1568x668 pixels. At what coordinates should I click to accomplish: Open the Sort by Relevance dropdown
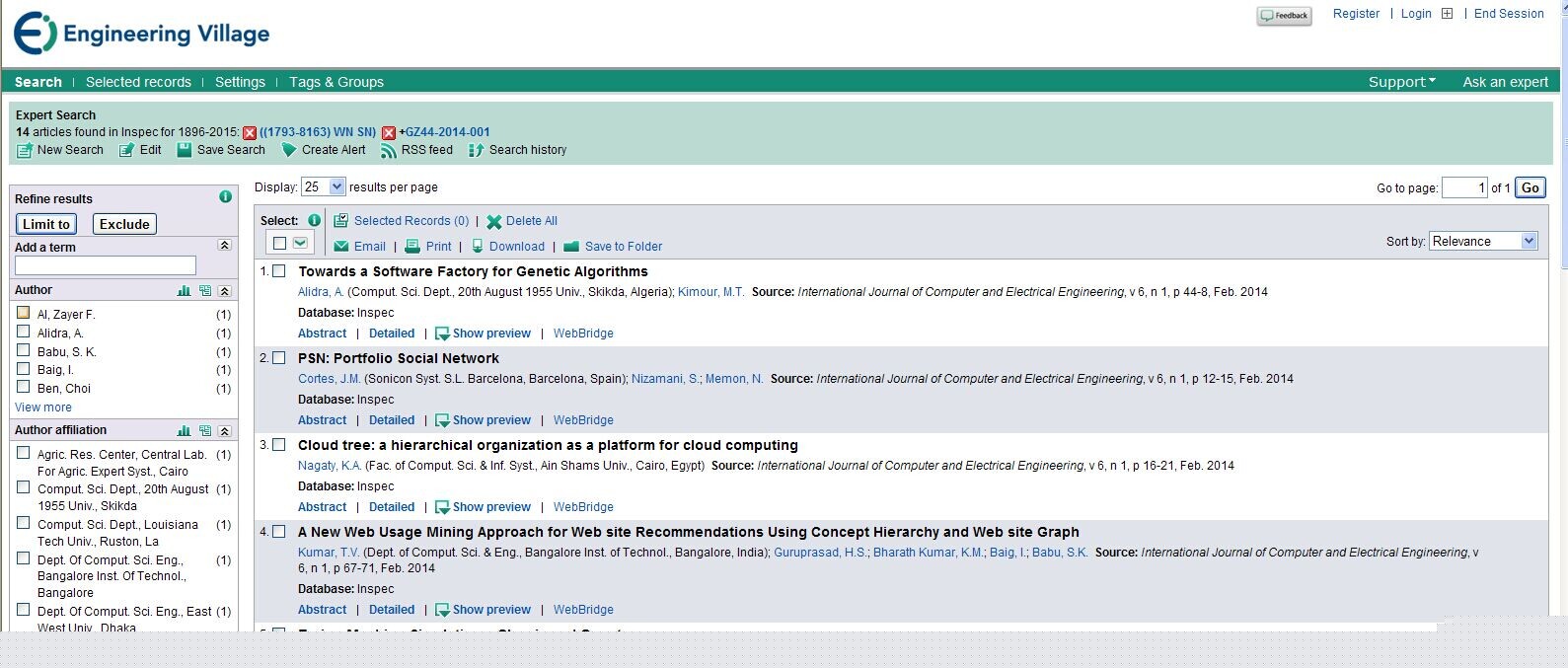[1483, 241]
